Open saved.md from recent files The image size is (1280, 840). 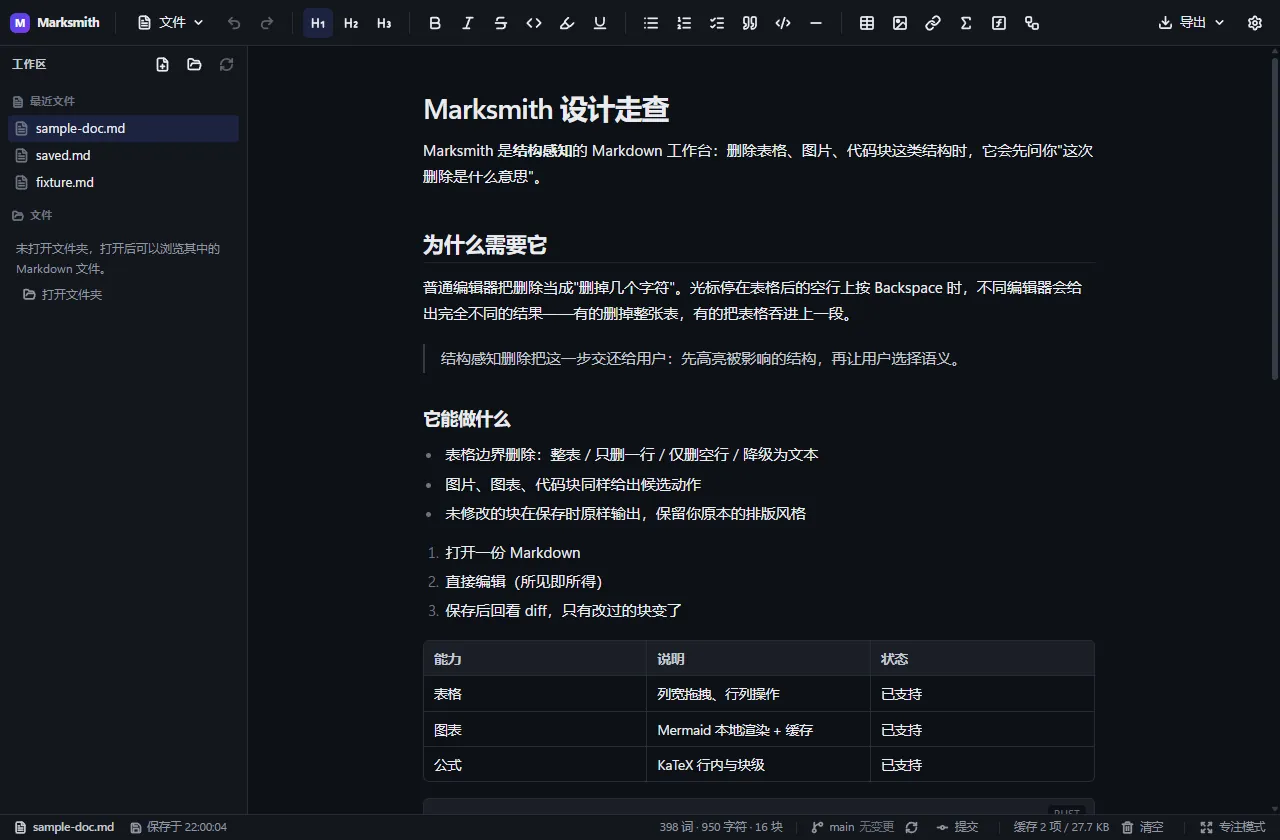[123, 155]
